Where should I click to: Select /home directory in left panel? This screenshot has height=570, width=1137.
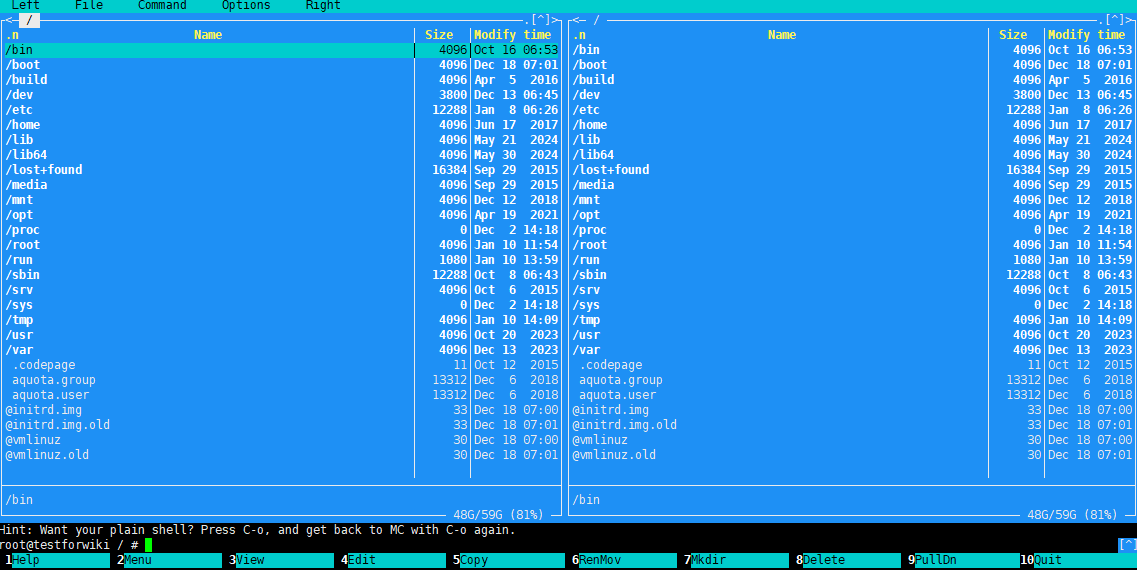282,125
